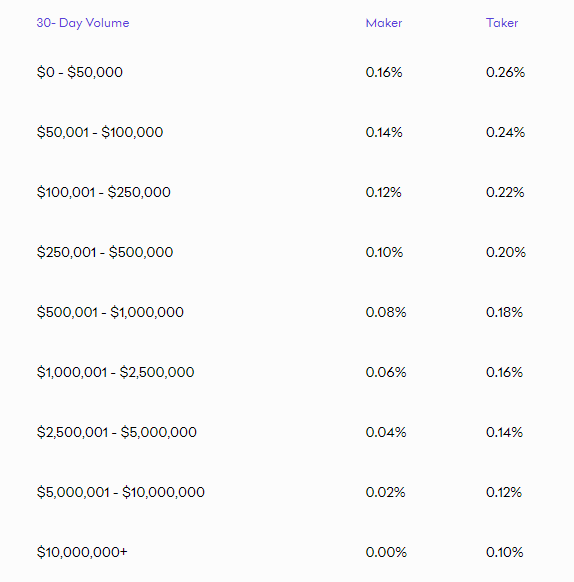Click the Maker column header
This screenshot has height=582, width=574.
pyautogui.click(x=384, y=23)
